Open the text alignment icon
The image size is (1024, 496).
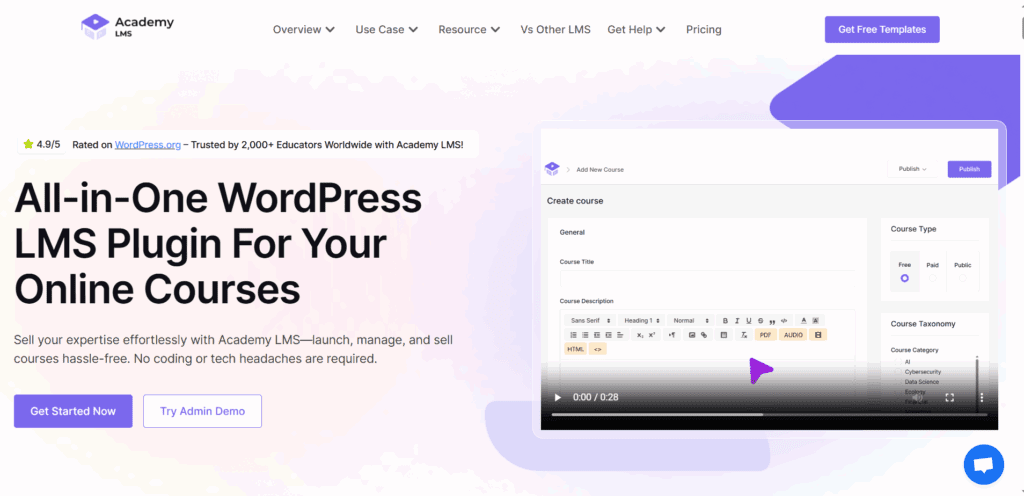(620, 335)
